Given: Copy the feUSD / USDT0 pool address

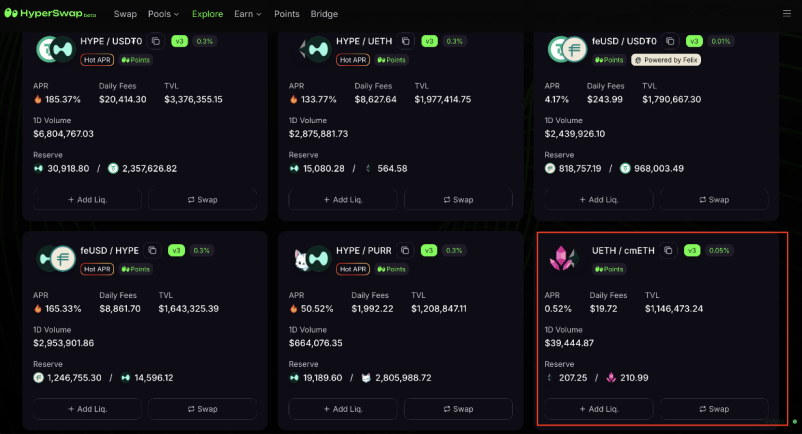Looking at the screenshot, I should pyautogui.click(x=670, y=41).
